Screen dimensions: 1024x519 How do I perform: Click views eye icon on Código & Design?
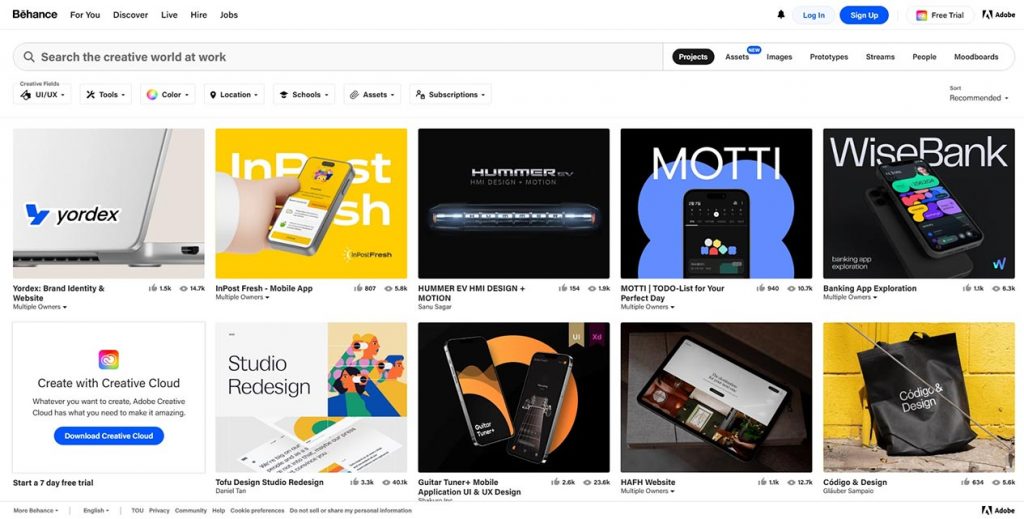996,482
